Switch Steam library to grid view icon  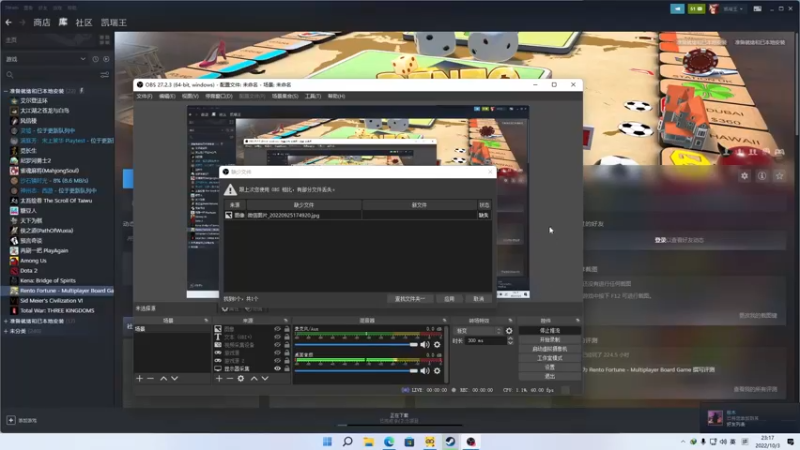coord(105,40)
